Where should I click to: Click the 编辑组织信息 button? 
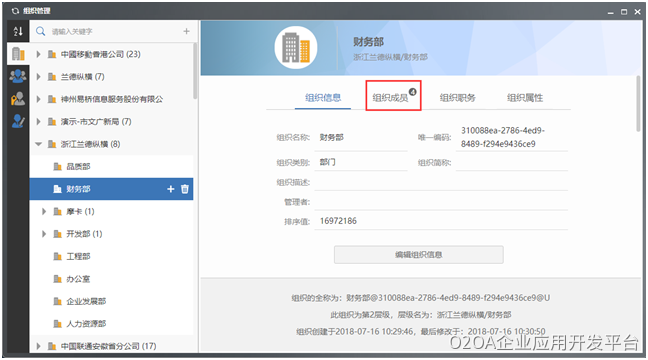419,255
